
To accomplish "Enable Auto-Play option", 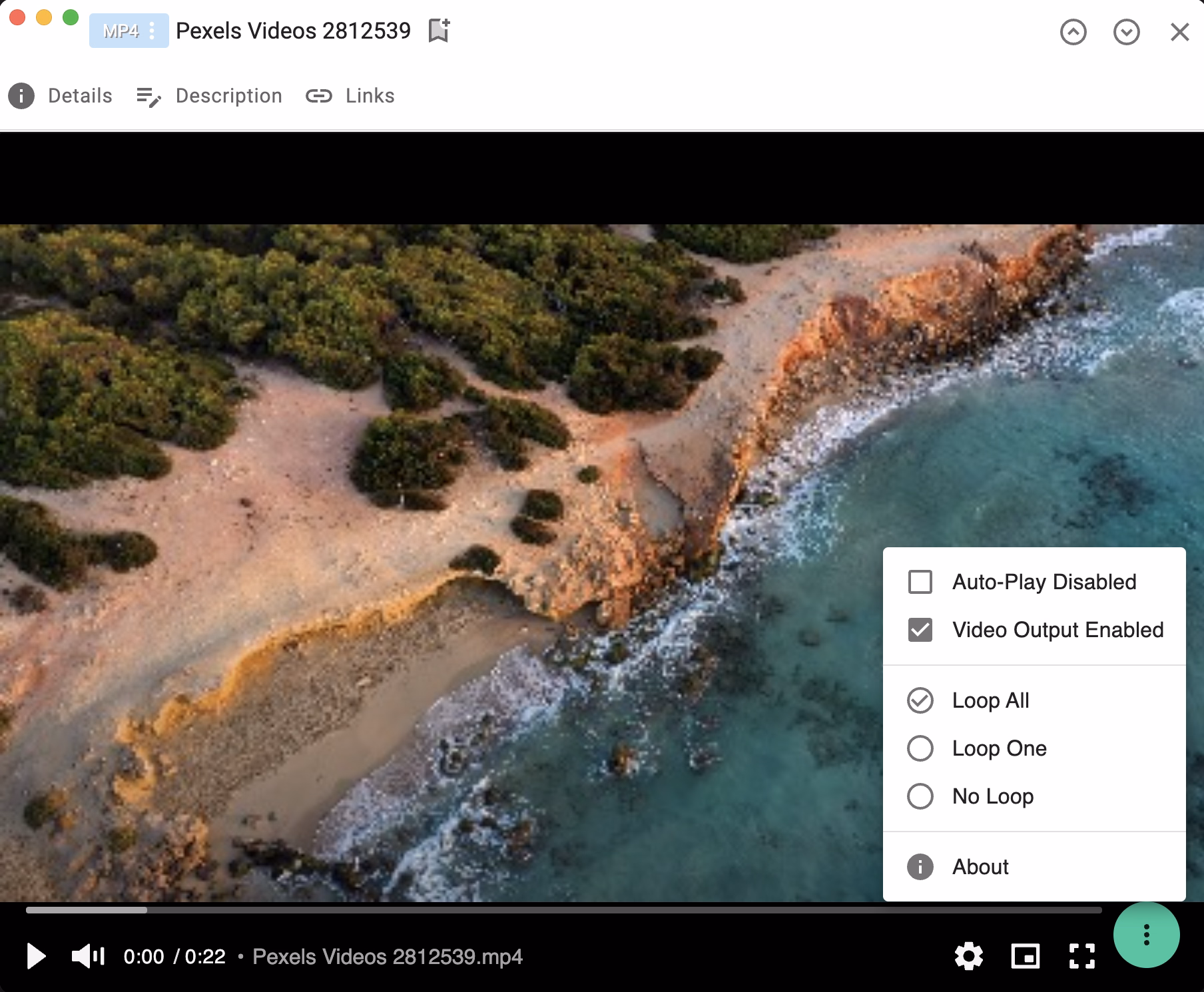I will coord(921,581).
